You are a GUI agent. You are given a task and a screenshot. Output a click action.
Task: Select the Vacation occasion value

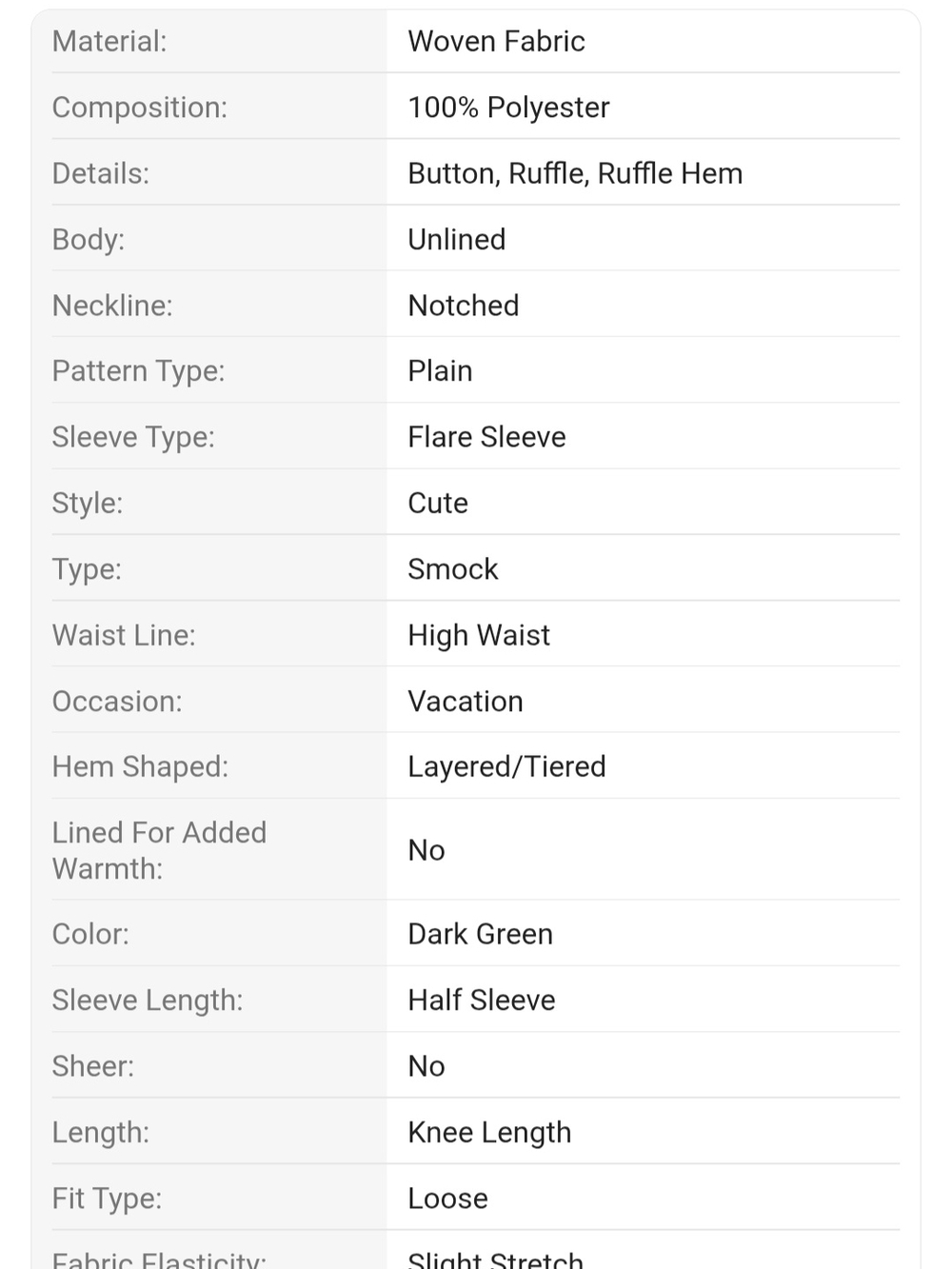[466, 701]
